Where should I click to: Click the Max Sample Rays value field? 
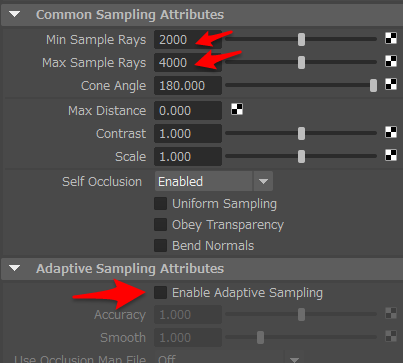click(188, 63)
